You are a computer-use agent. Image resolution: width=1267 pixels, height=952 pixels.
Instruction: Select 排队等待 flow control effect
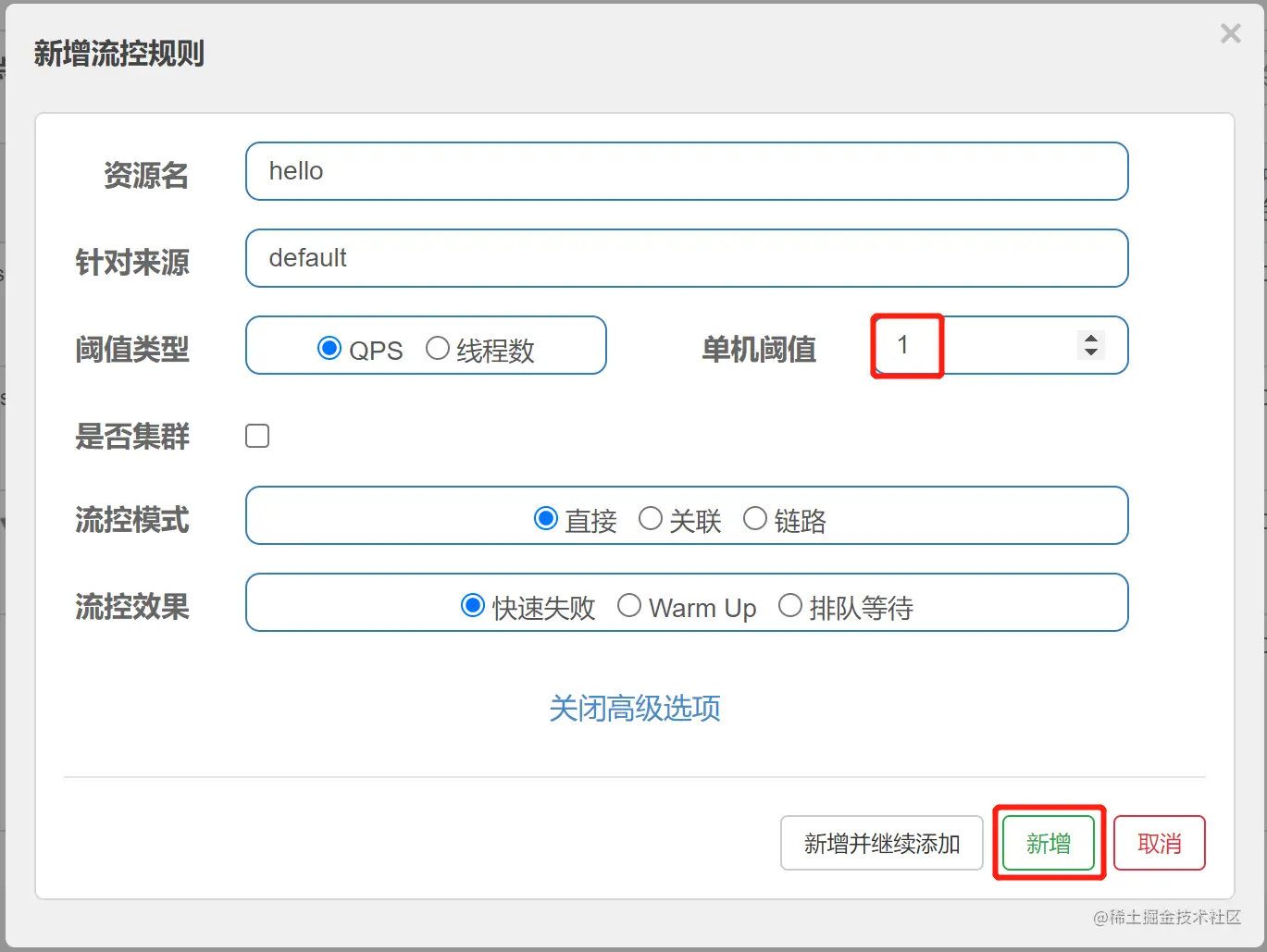click(790, 606)
